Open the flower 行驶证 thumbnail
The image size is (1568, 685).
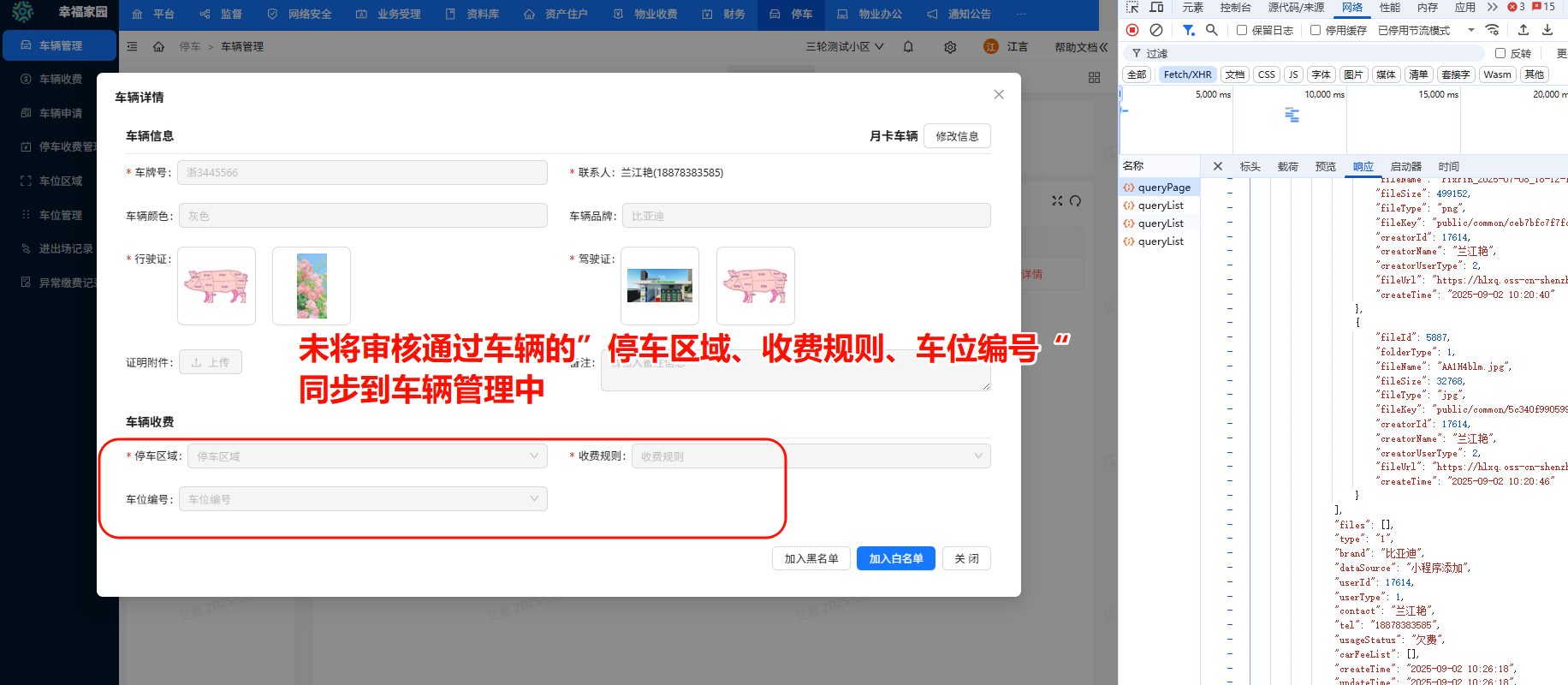tap(312, 286)
